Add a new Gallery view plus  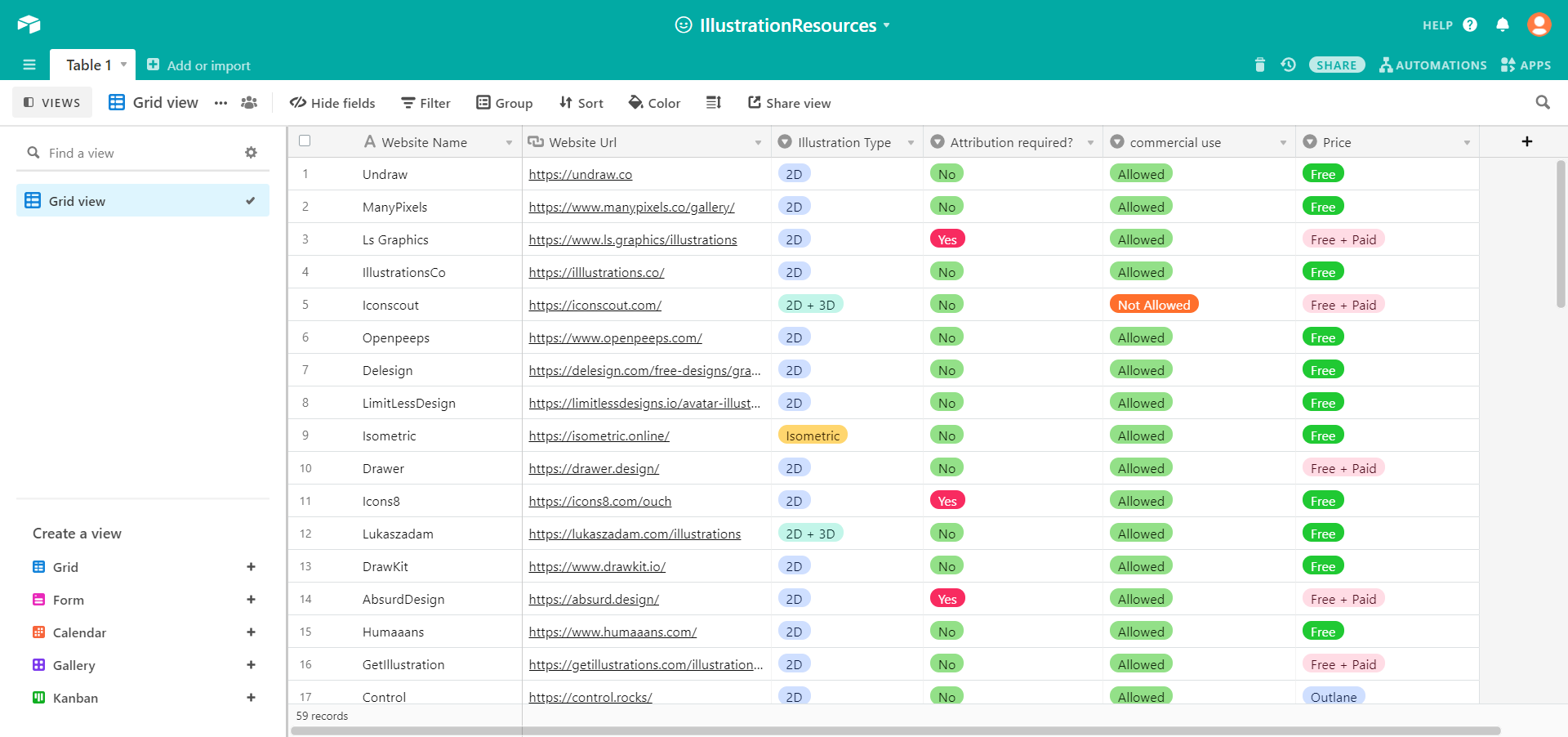pos(251,664)
